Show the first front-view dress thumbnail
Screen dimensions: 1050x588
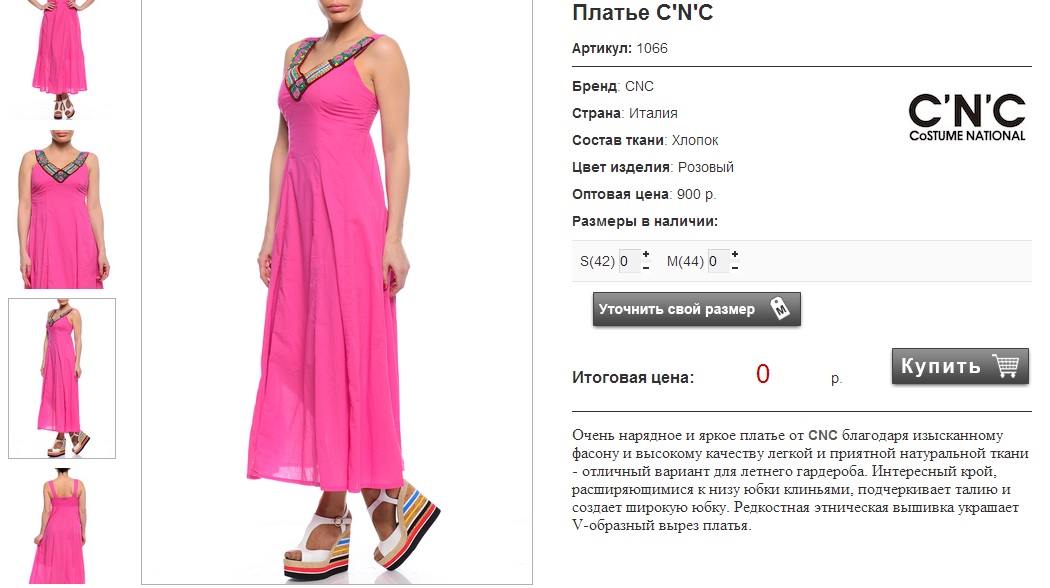tap(61, 60)
